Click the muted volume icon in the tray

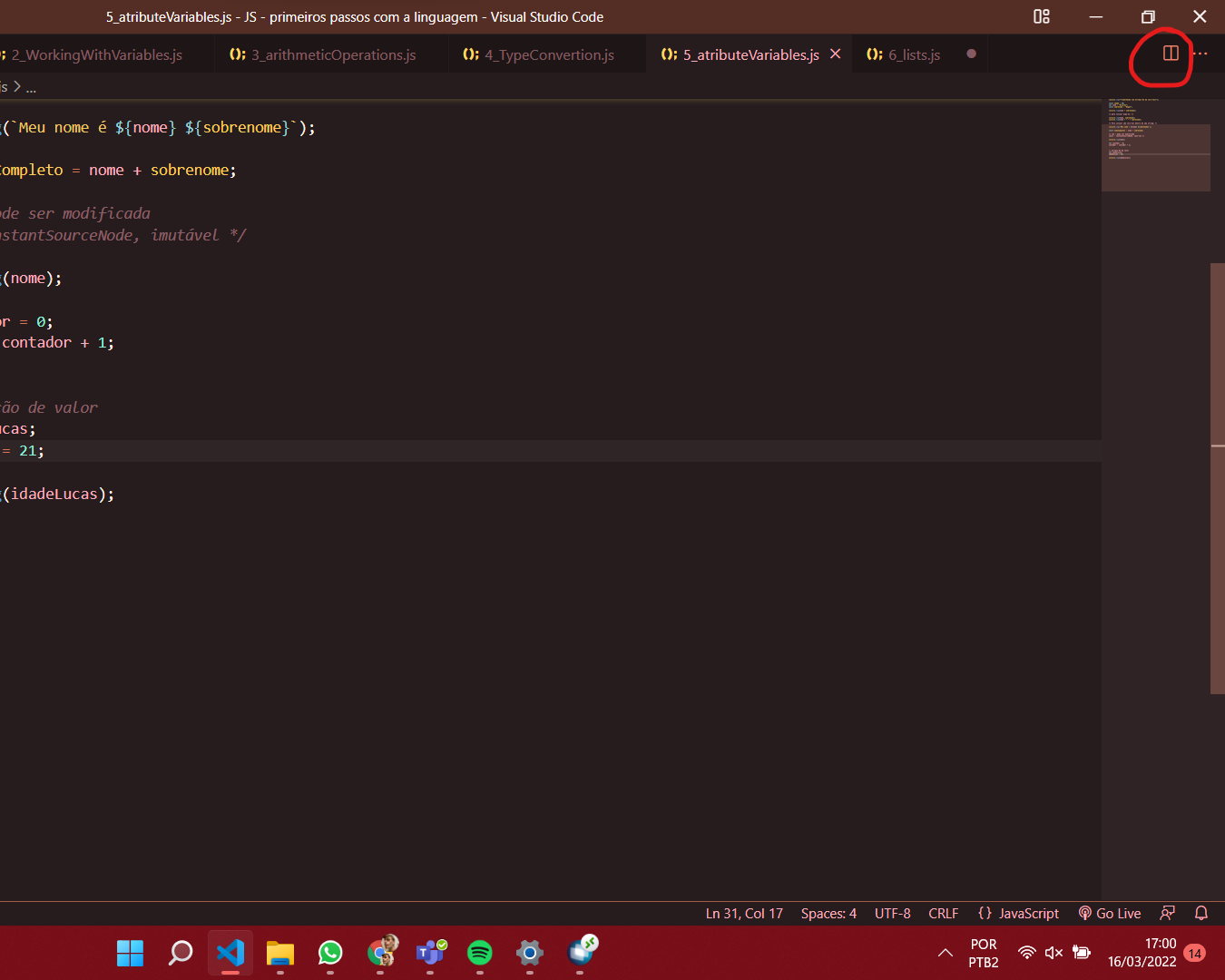(1053, 953)
